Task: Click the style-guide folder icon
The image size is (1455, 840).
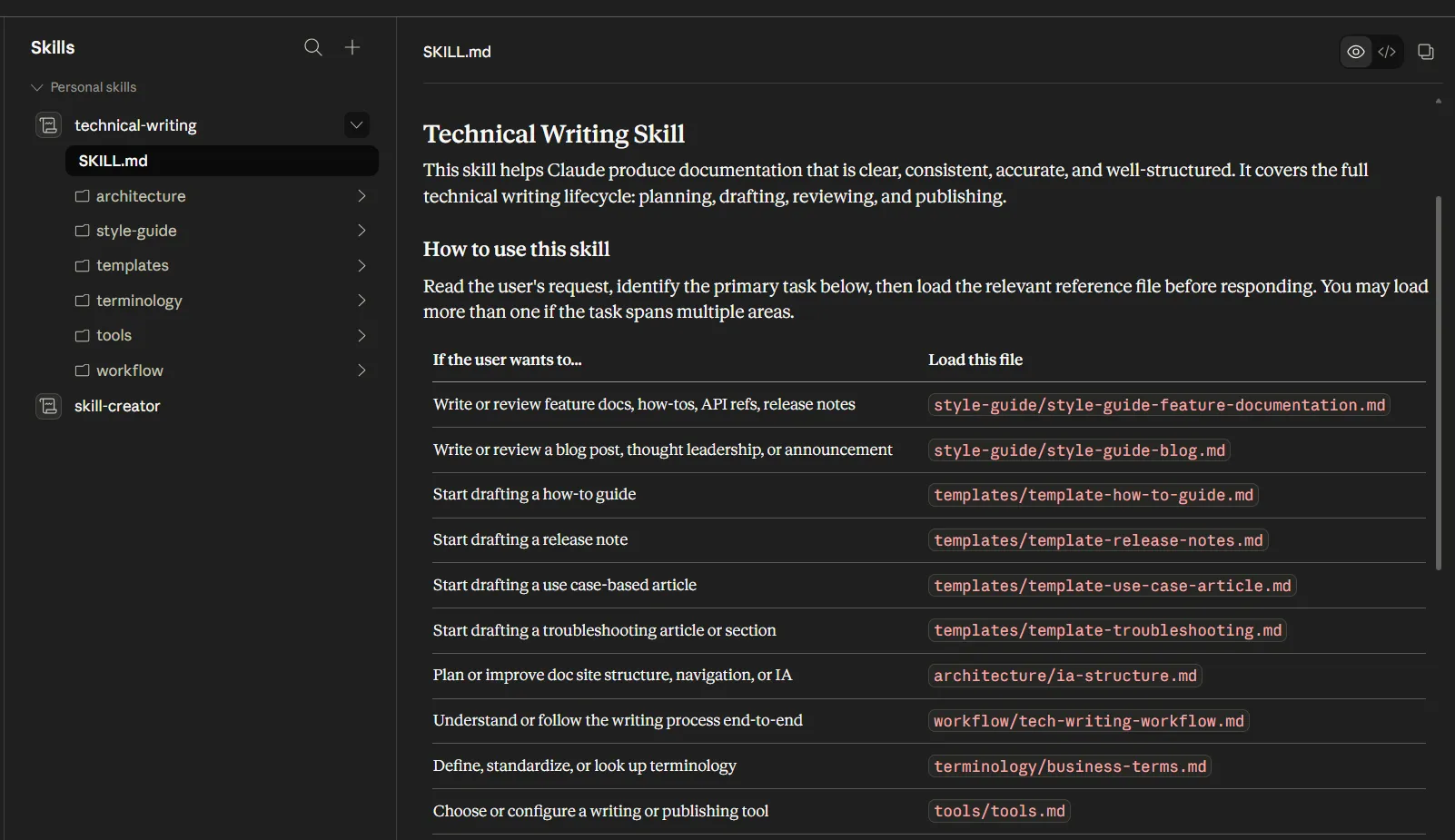Action: (x=83, y=231)
